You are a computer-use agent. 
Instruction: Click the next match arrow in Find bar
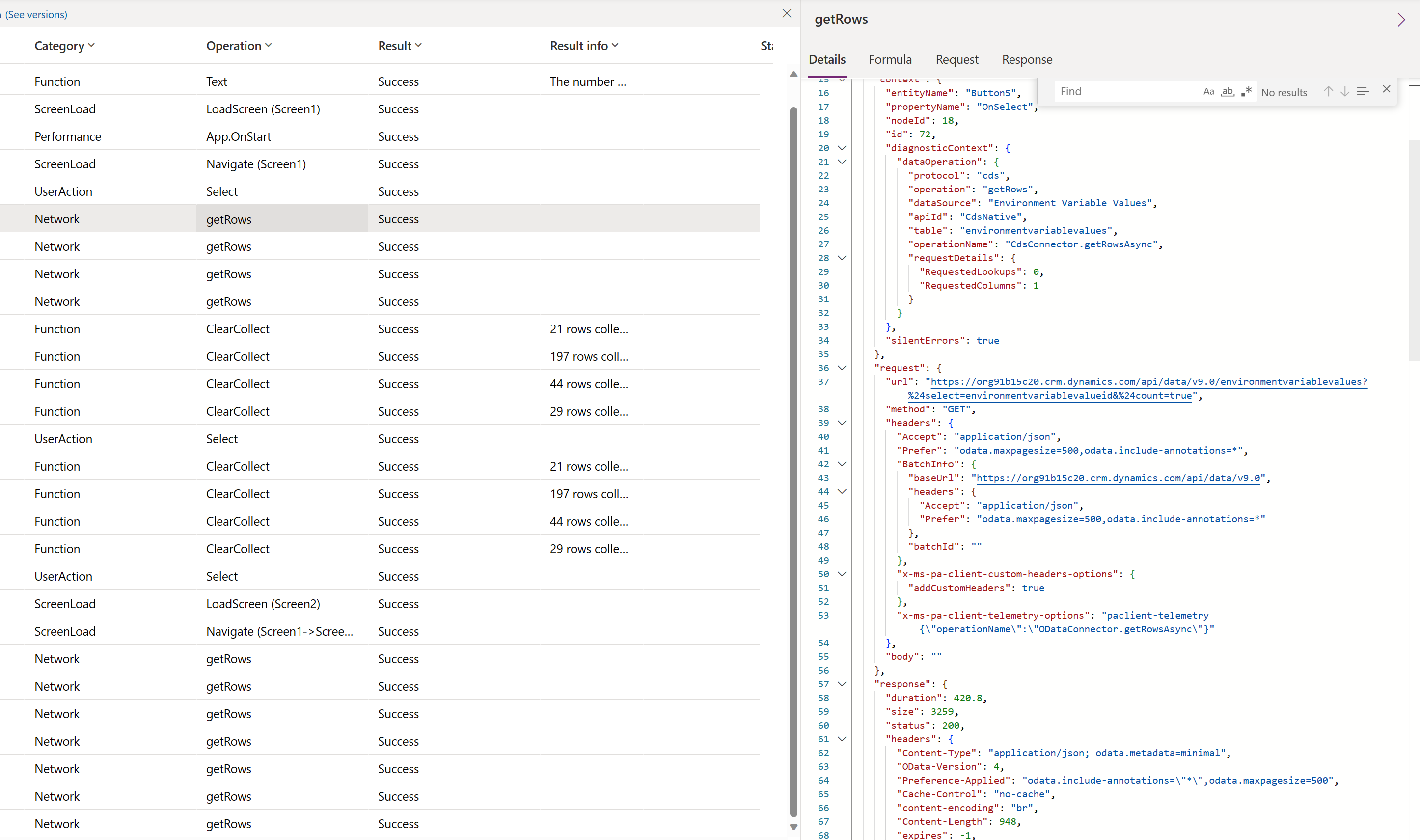(x=1345, y=90)
